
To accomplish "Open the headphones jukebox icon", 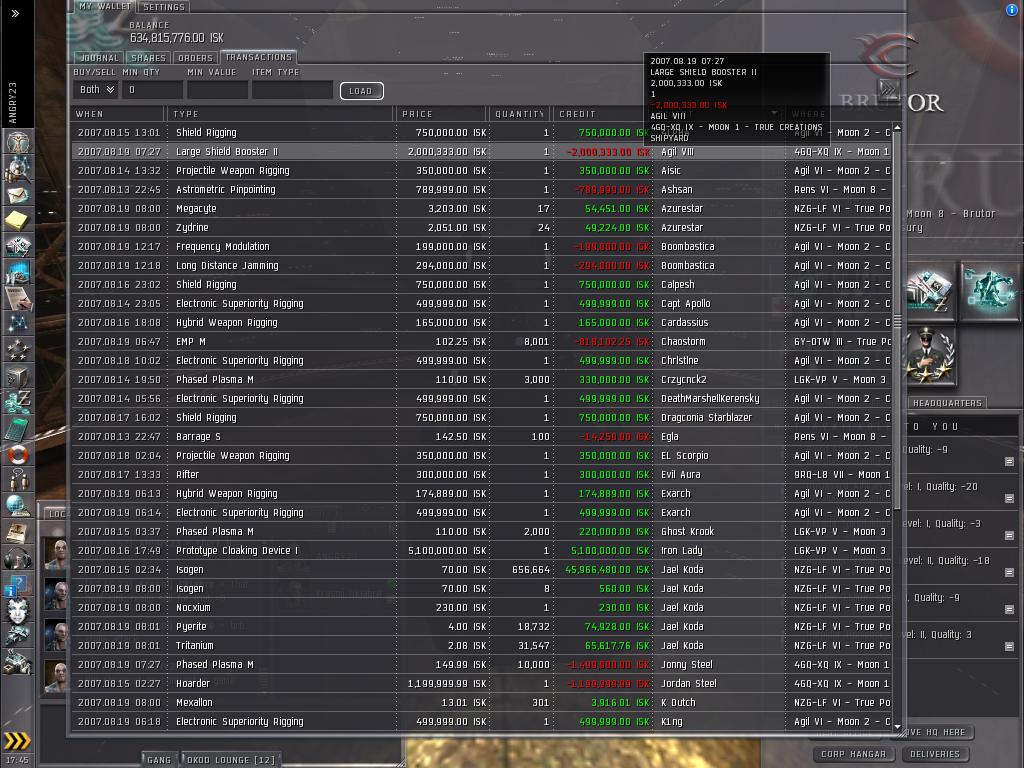I will point(17,558).
